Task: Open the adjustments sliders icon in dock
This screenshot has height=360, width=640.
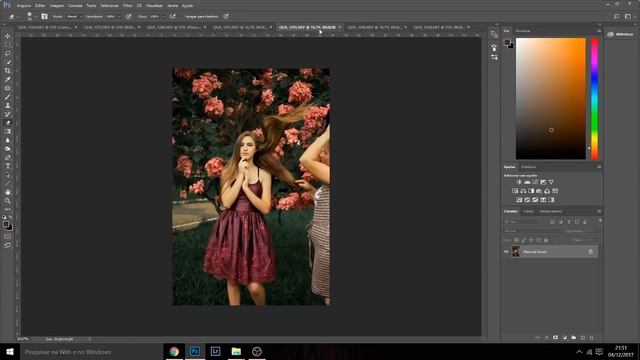Action: (x=494, y=58)
